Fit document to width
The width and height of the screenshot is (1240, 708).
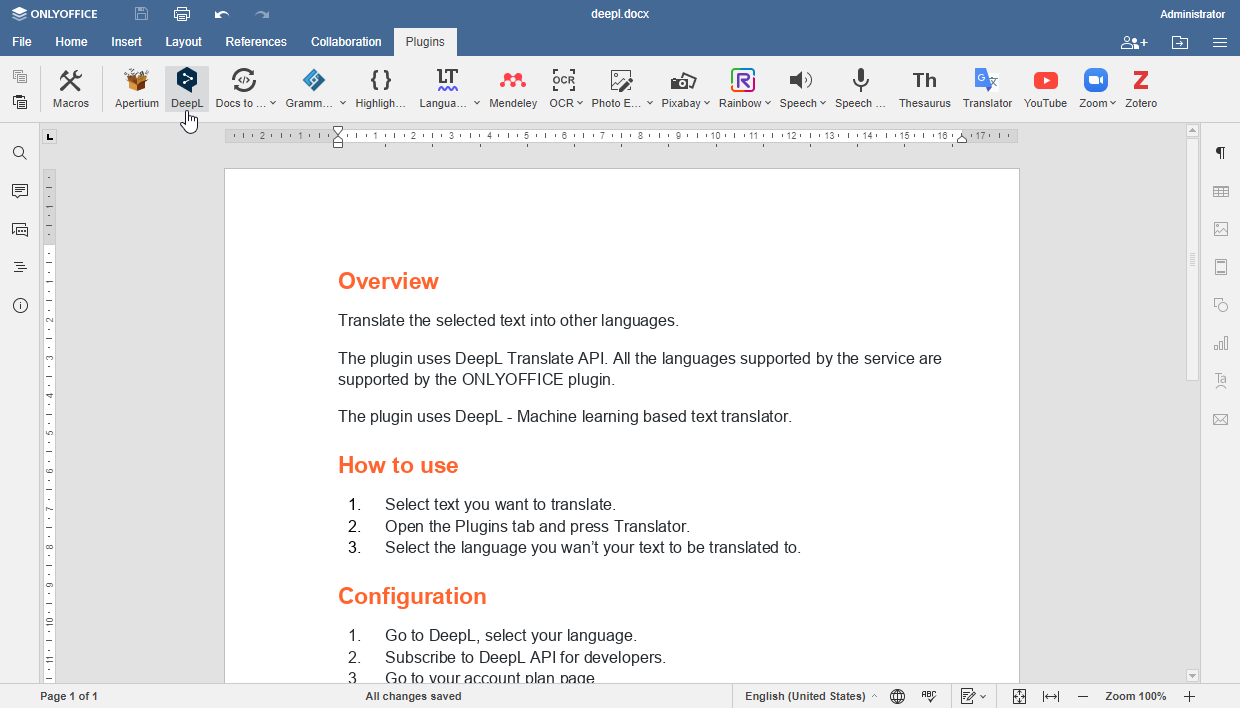pyautogui.click(x=1051, y=696)
